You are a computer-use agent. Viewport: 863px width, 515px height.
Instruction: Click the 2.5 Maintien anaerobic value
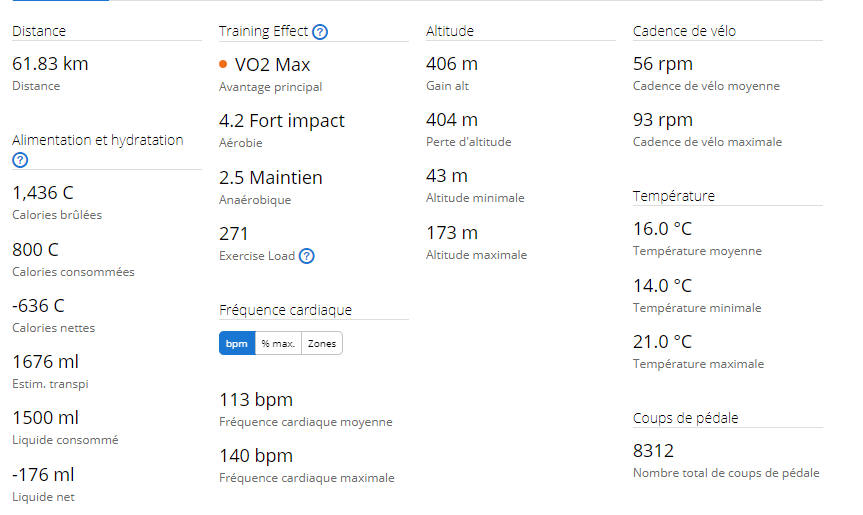(271, 178)
